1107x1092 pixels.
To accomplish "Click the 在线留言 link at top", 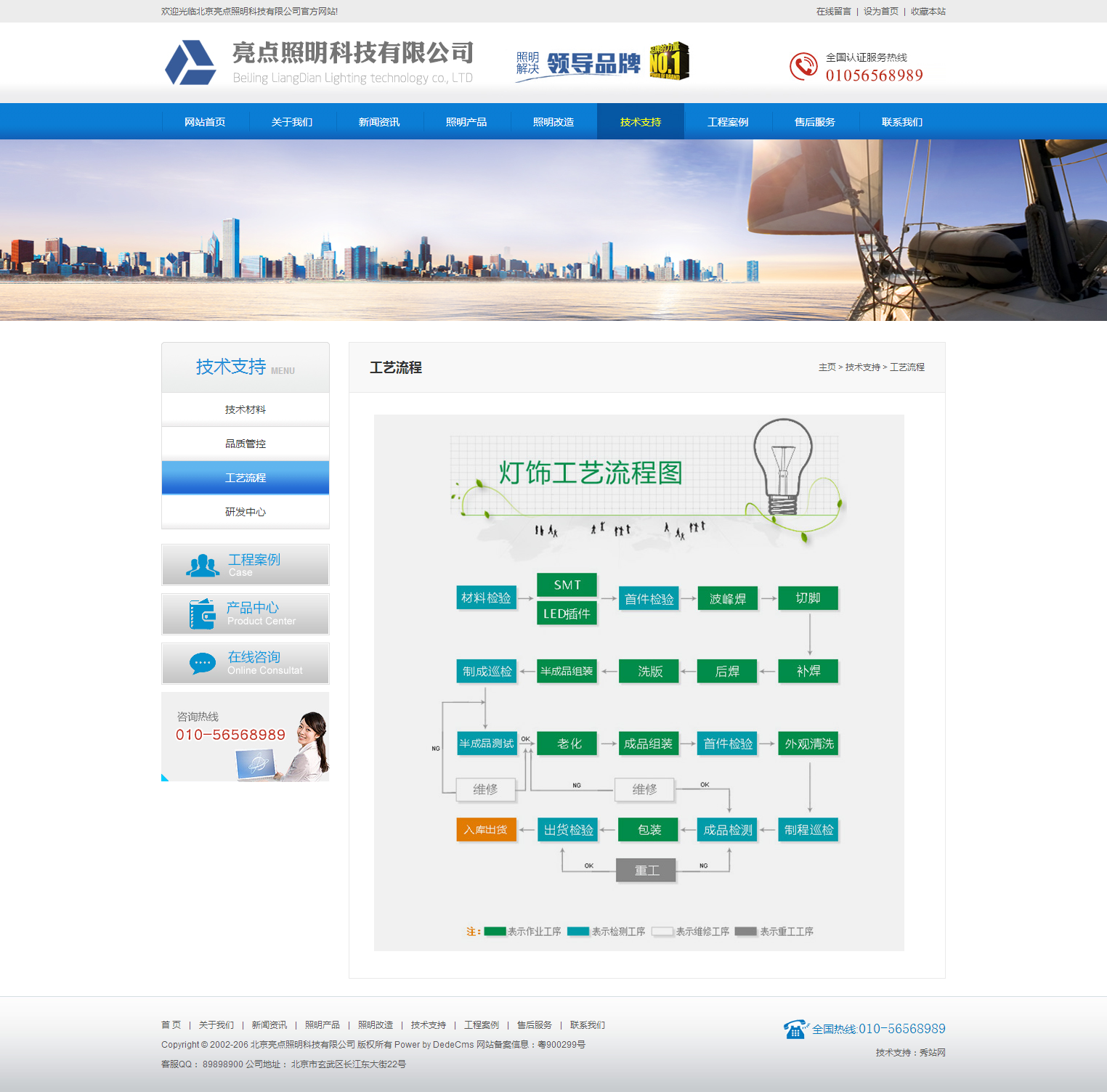I will point(833,12).
